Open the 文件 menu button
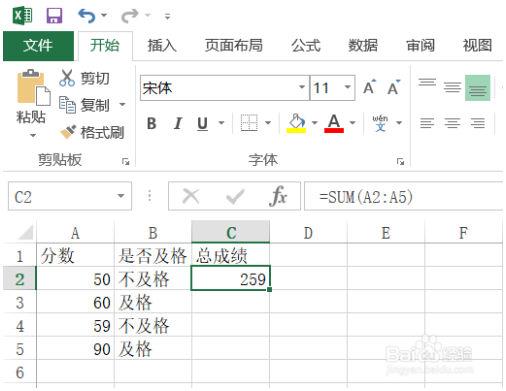The height and width of the screenshot is (391, 506). (38, 46)
